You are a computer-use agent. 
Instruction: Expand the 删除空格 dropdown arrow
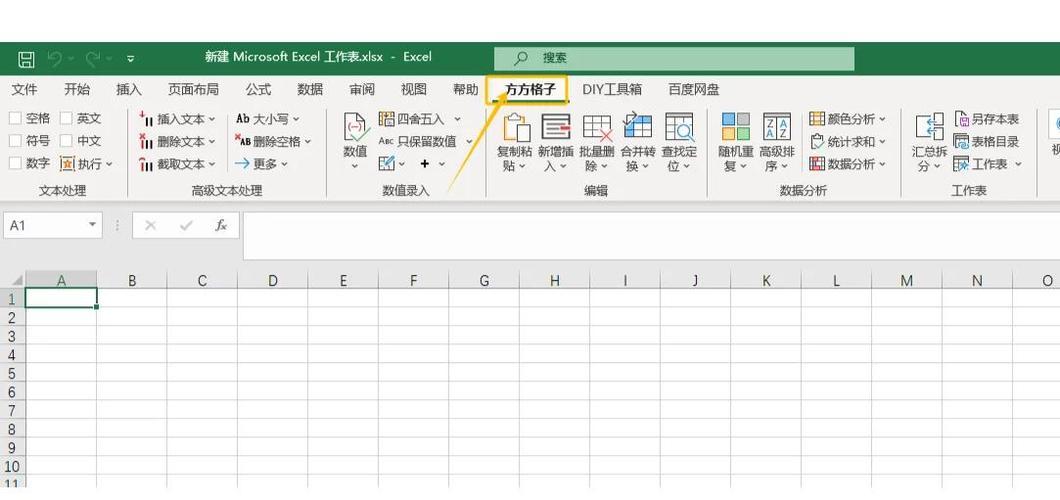point(308,142)
